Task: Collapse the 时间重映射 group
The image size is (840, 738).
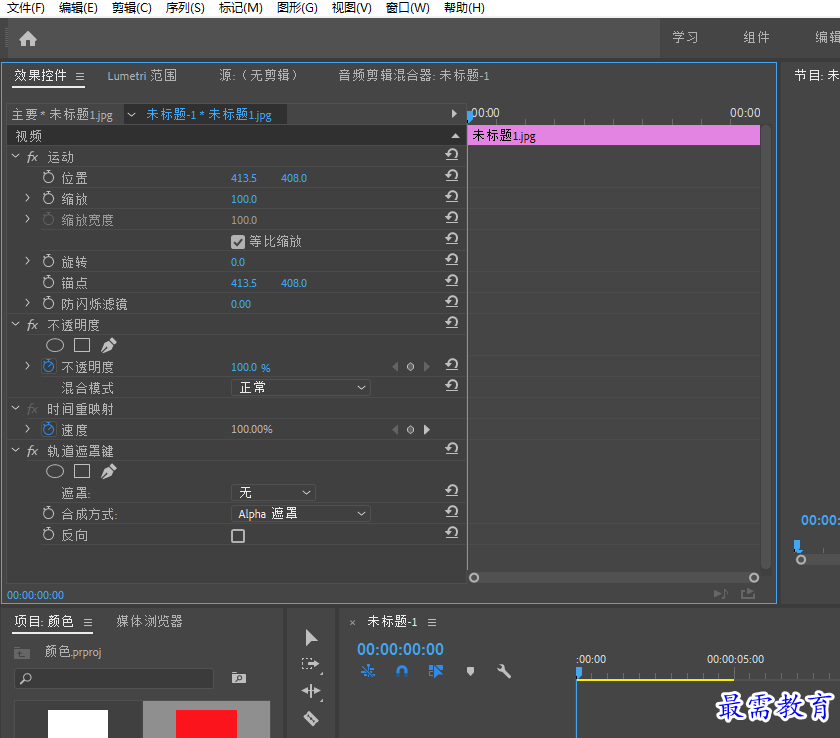Action: [16, 408]
